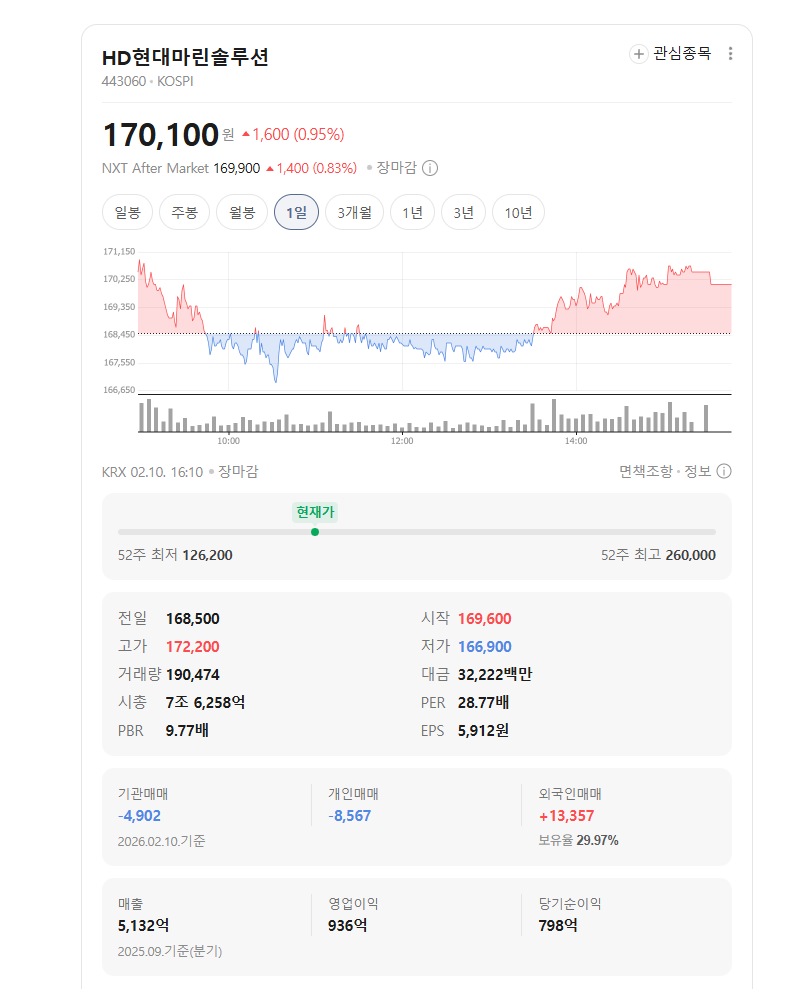Viewport: 812px width, 989px height.
Task: Click the 보유율 29.97% text
Action: 579,841
